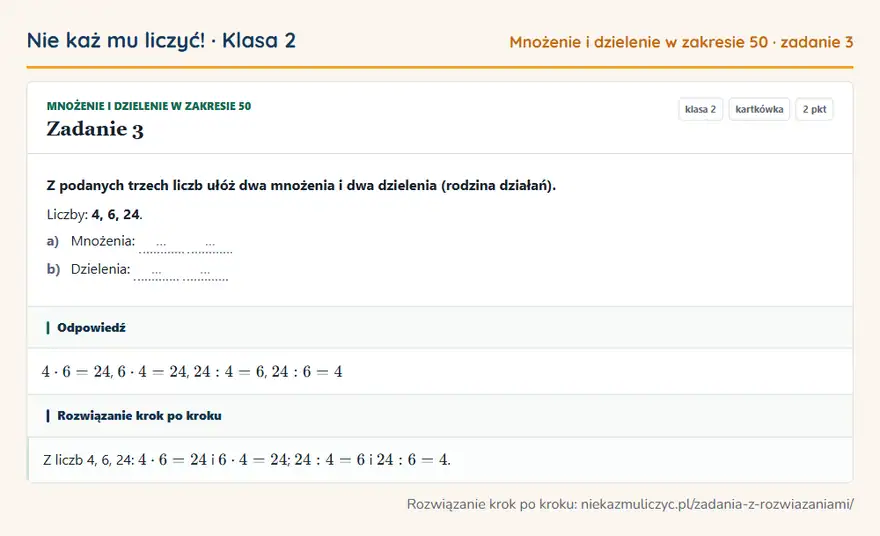Click the 'klasa 2' tag badge
This screenshot has height=536, width=880.
coord(700,109)
